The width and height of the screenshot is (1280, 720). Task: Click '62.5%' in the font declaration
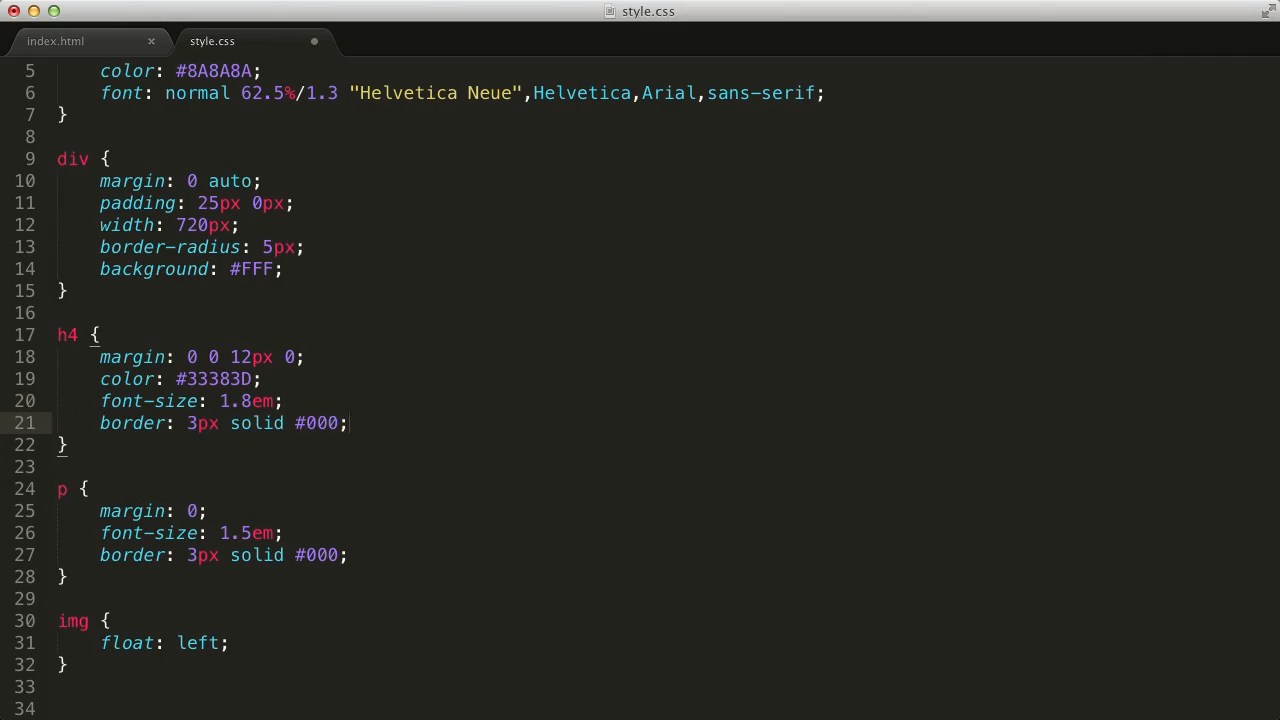click(x=268, y=93)
